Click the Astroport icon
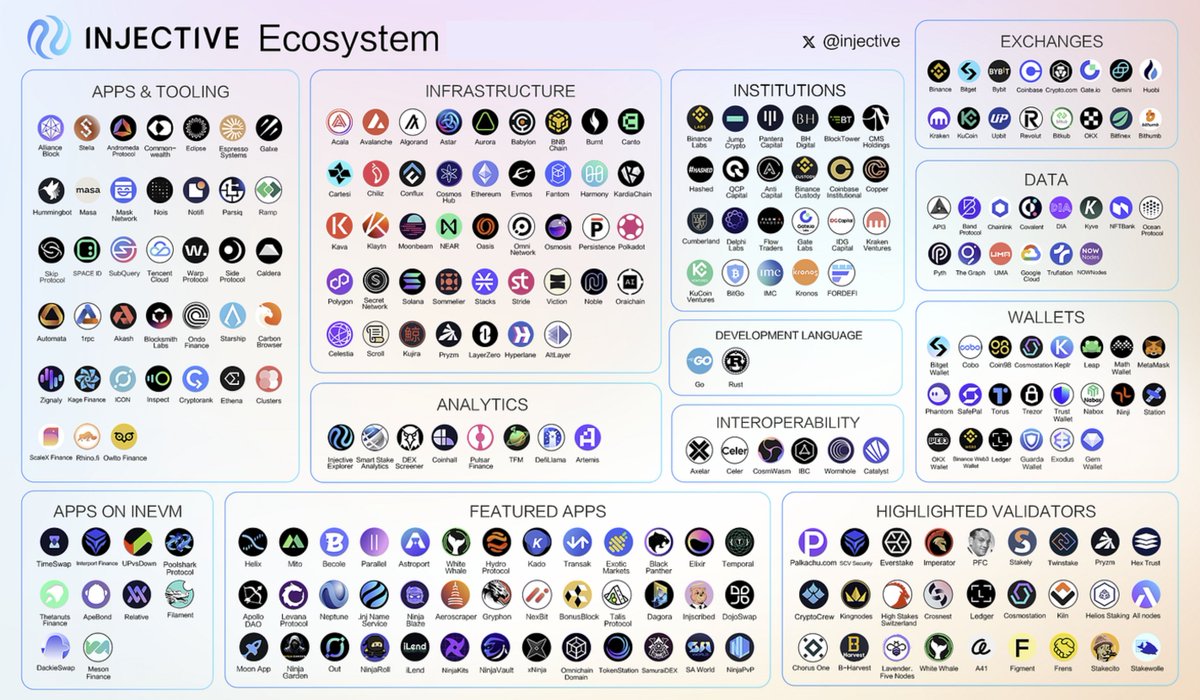The height and width of the screenshot is (700, 1200). pos(415,542)
